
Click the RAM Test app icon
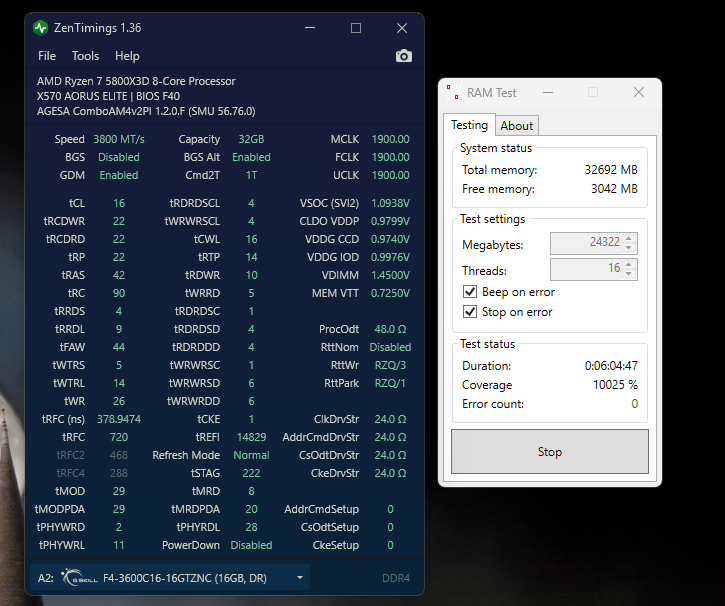coord(454,92)
